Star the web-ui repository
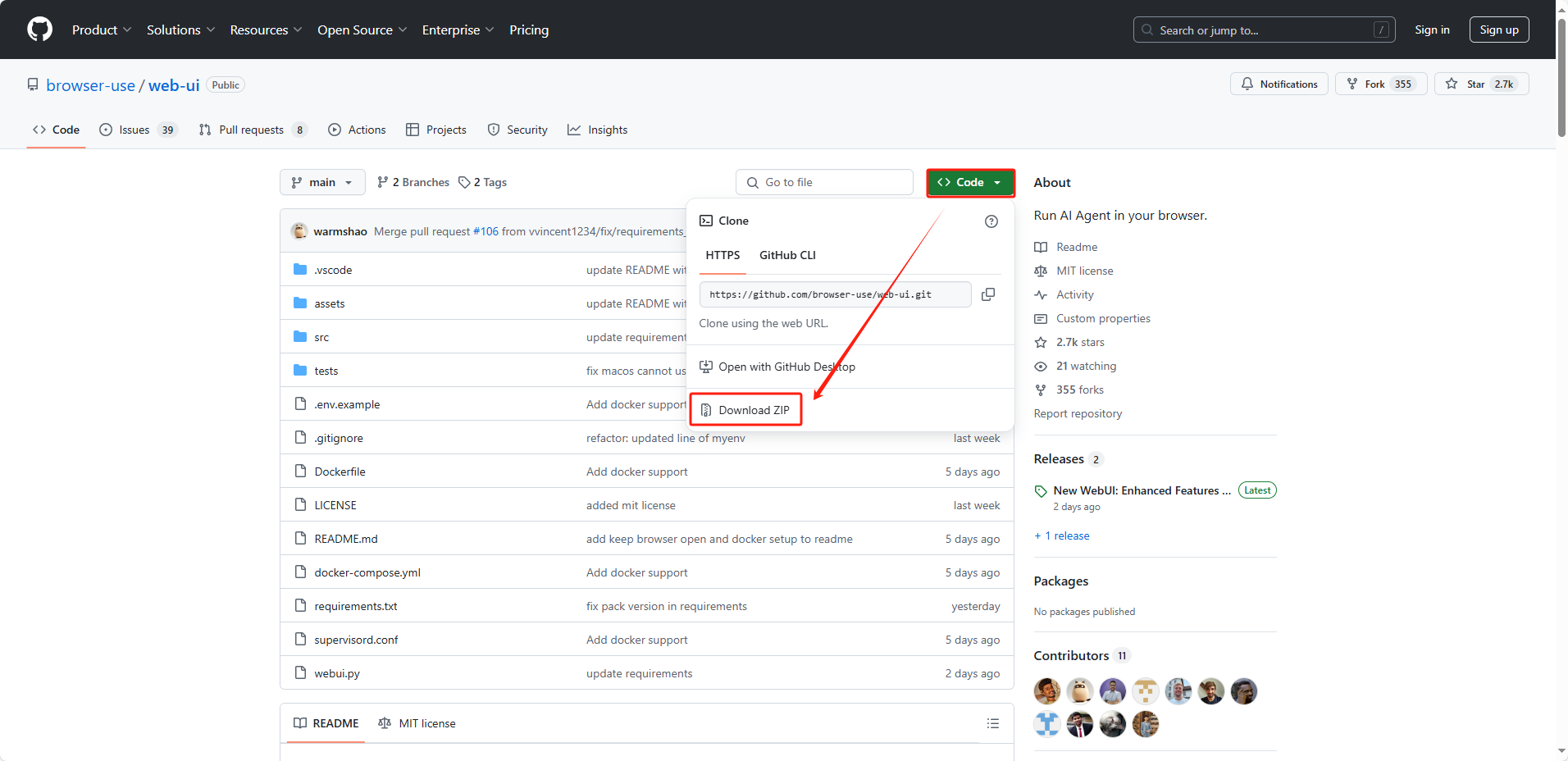Viewport: 1568px width, 761px height. [x=1481, y=84]
